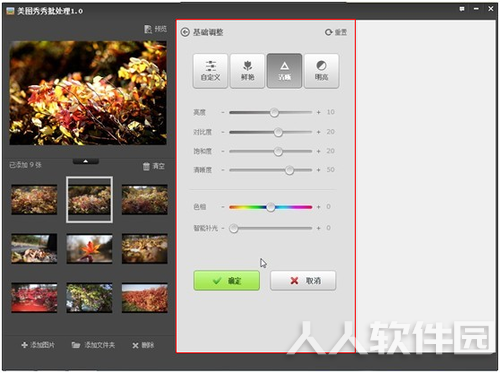Click the plus button of 对比度 slider
Screen dimensions: 500x373
click(x=319, y=132)
